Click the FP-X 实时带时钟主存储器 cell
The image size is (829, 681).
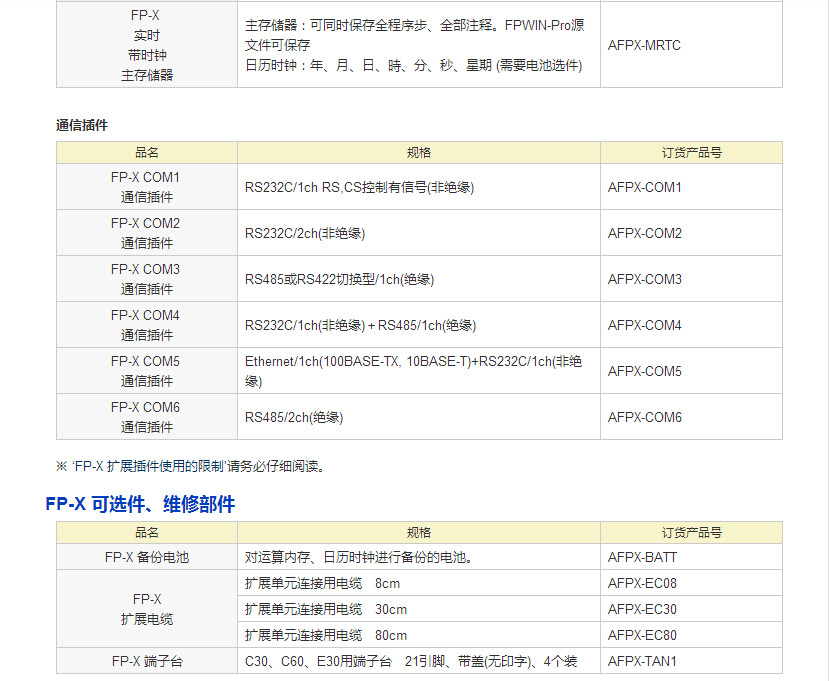(x=145, y=46)
